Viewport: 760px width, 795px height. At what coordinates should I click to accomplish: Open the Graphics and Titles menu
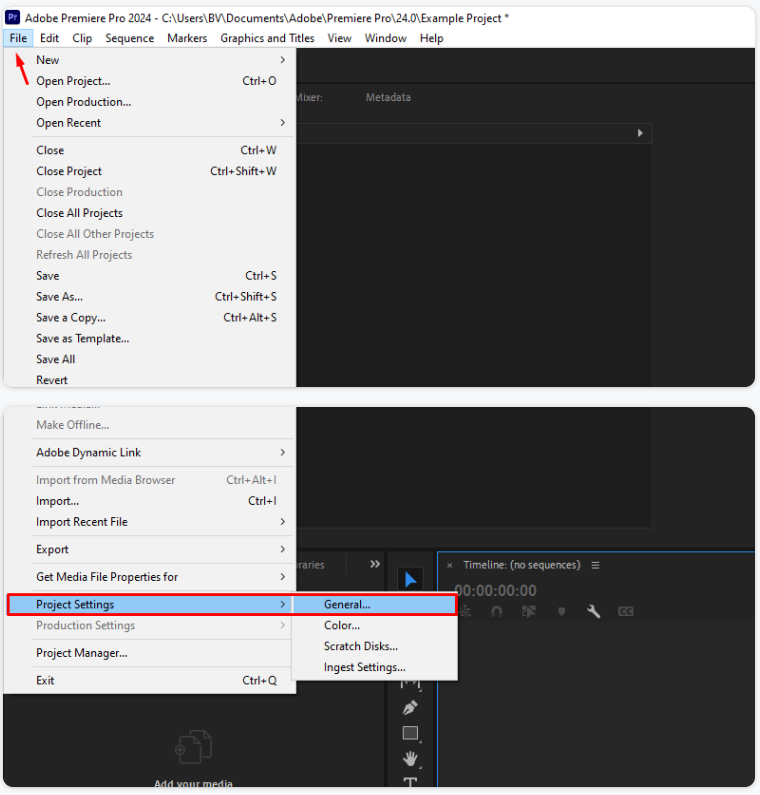(267, 38)
